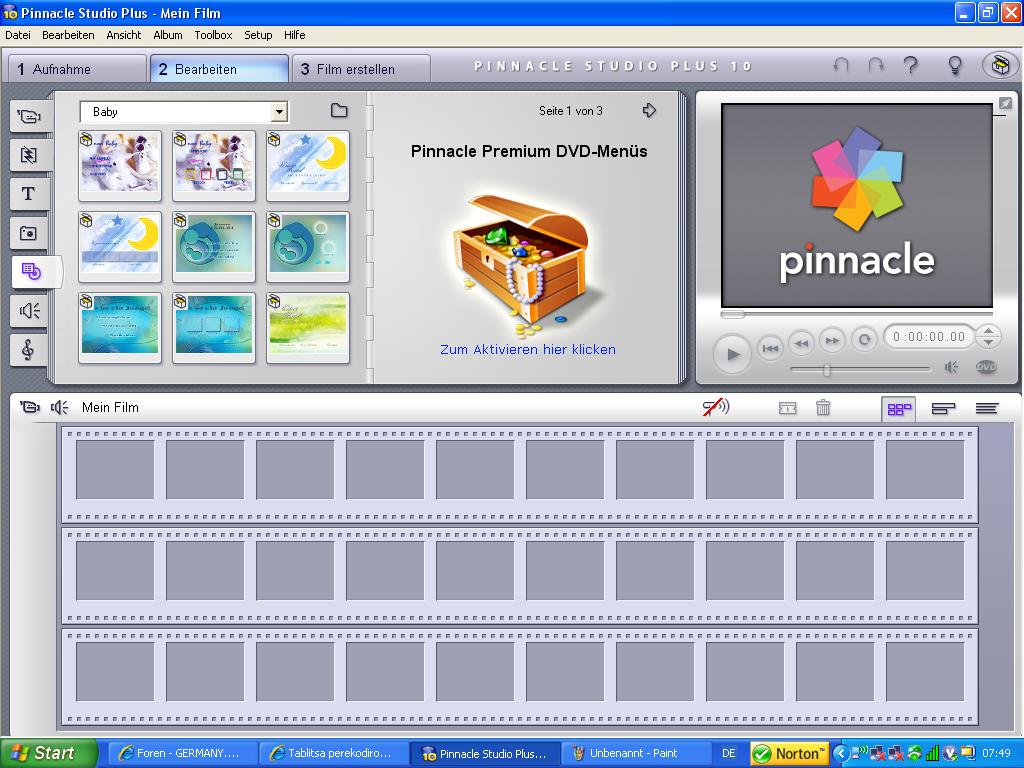Toggle audio scrubbing icon
The width and height of the screenshot is (1024, 768).
pos(716,408)
